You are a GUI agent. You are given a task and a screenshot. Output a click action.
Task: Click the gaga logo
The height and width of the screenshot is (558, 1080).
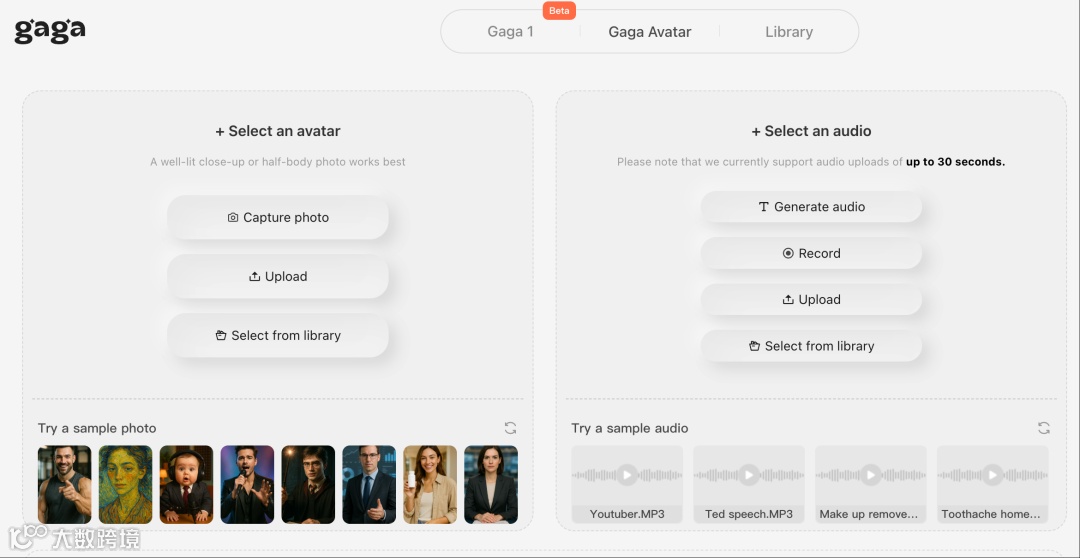50,31
